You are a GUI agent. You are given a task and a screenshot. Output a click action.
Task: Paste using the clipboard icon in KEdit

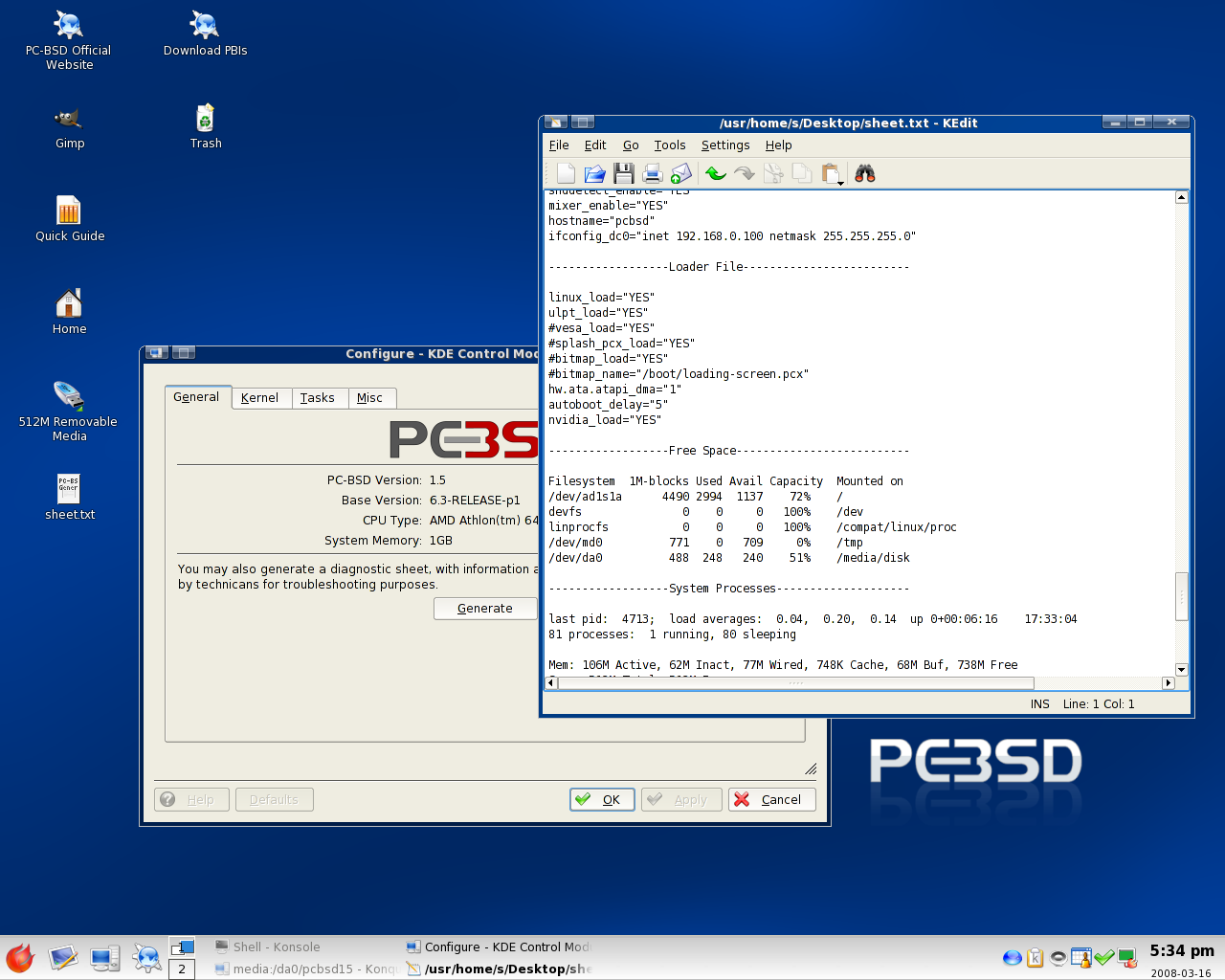(829, 173)
